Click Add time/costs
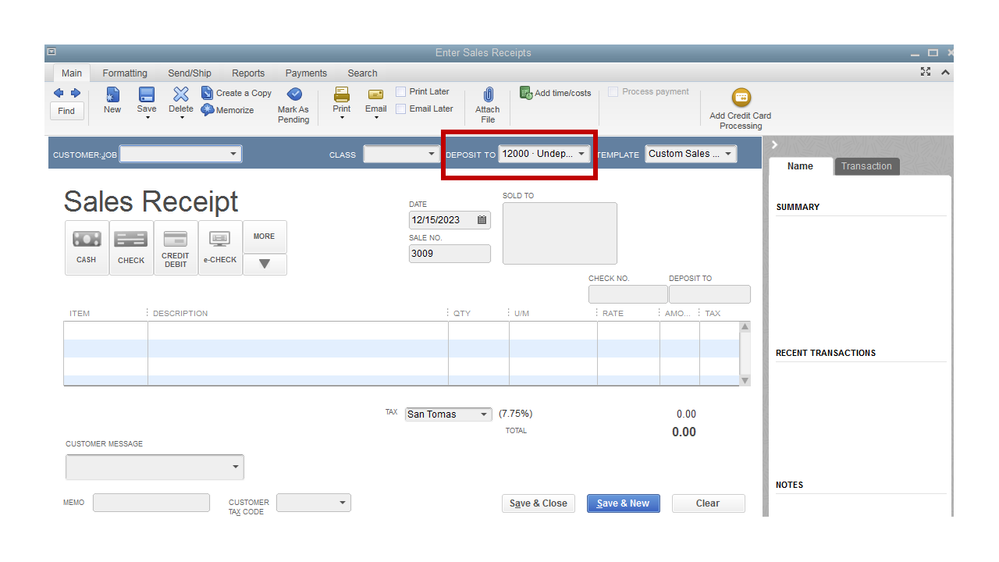The width and height of the screenshot is (999, 562). click(x=556, y=93)
